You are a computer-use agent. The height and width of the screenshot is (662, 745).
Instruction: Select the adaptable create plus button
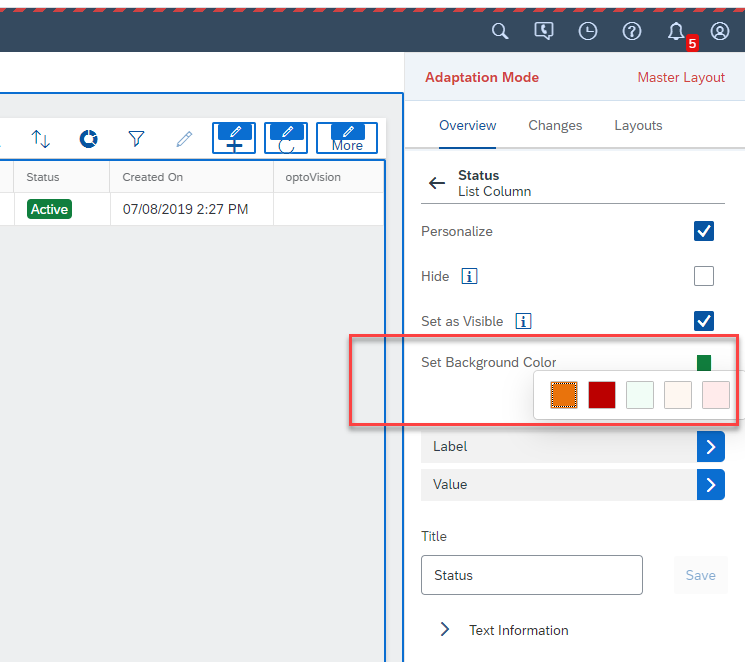[234, 138]
